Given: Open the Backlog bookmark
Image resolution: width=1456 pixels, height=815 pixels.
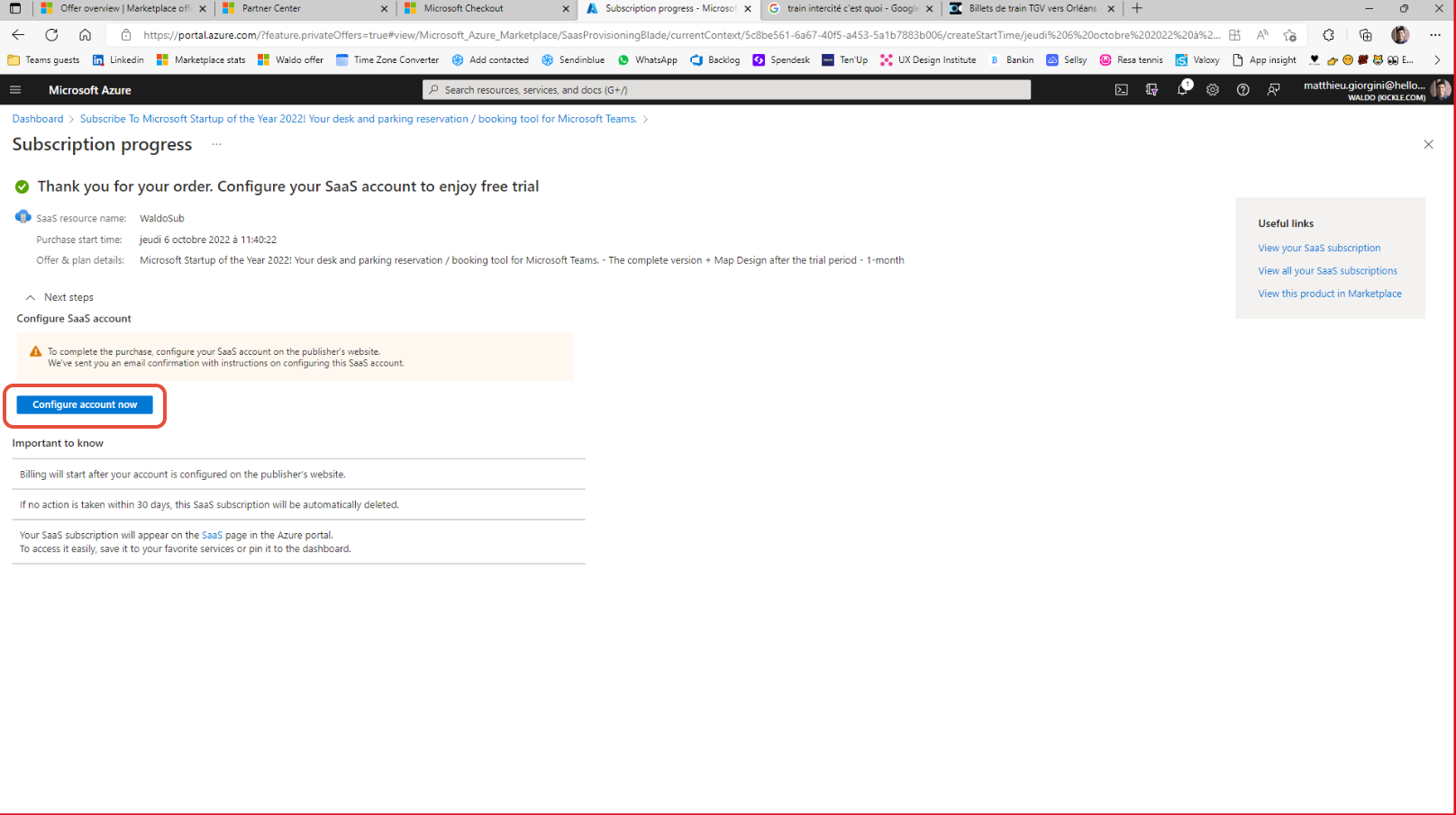Looking at the screenshot, I should [714, 60].
